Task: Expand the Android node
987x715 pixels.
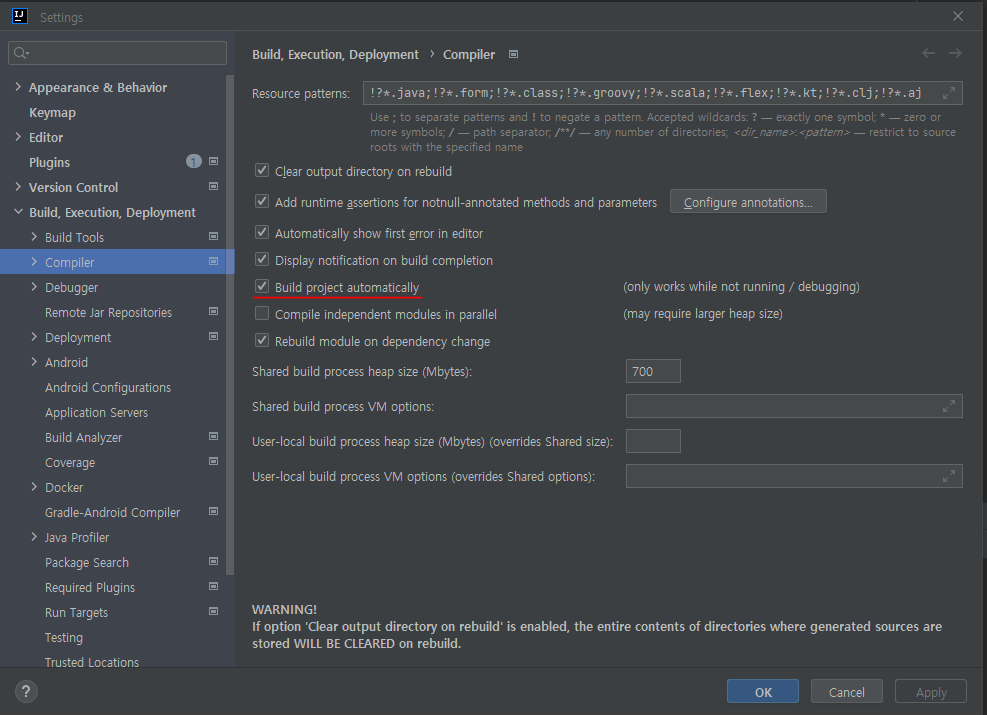Action: pos(34,362)
